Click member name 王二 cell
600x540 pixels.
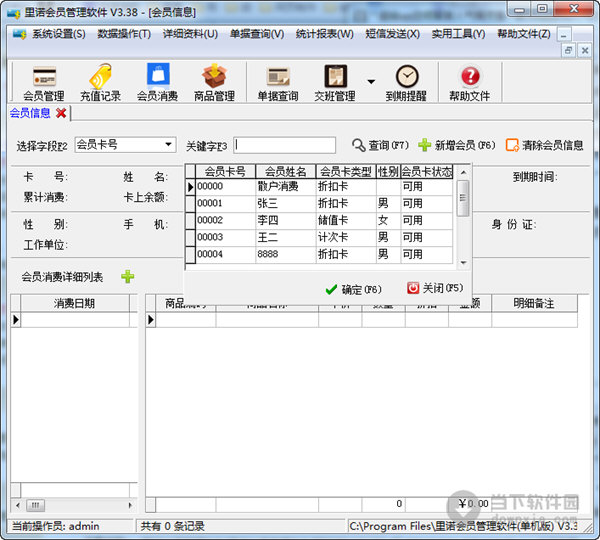pyautogui.click(x=285, y=237)
